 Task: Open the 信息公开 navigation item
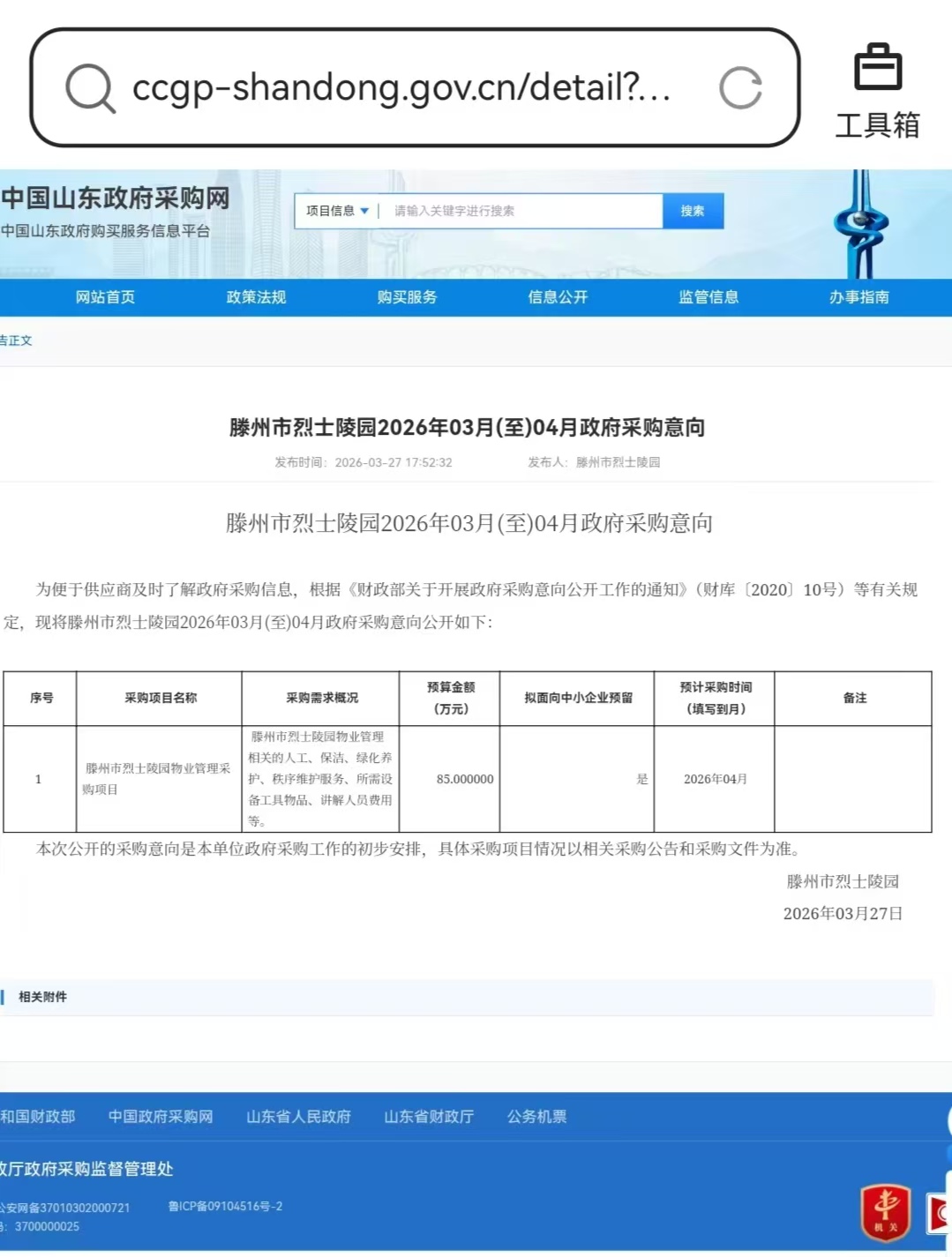(x=558, y=297)
